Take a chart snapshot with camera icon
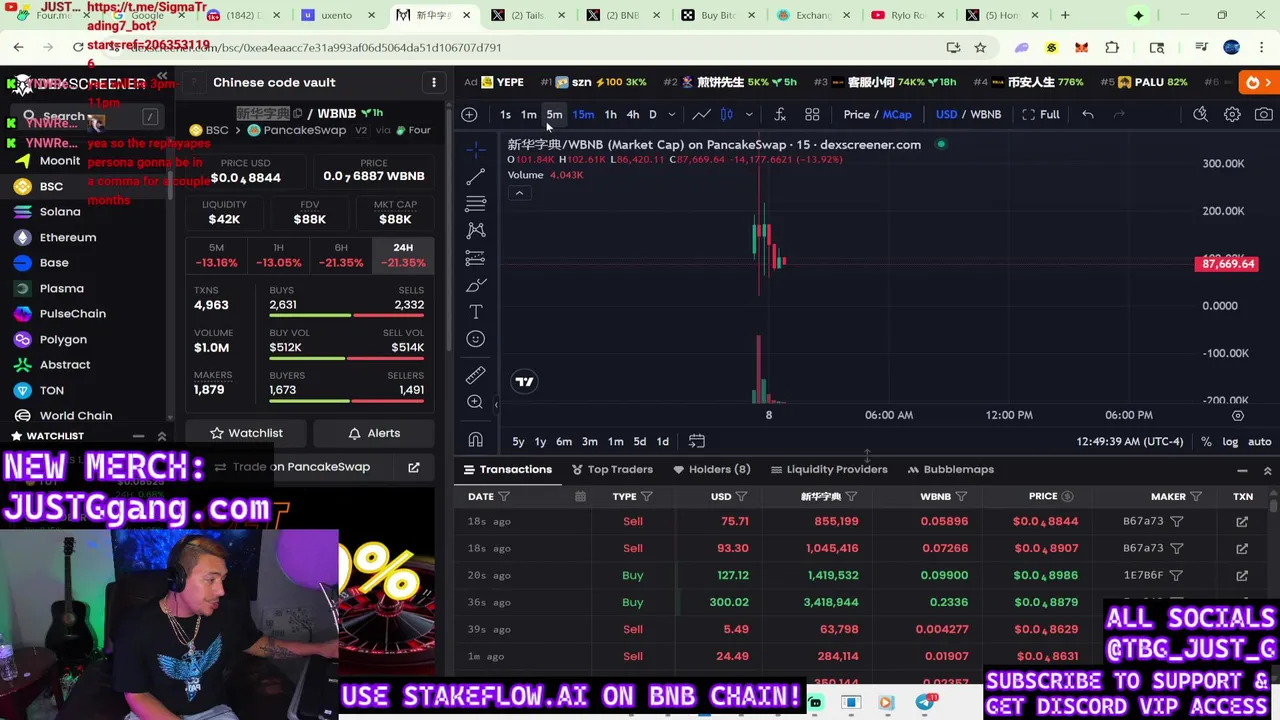Image resolution: width=1280 pixels, height=720 pixels. pyautogui.click(x=1264, y=114)
